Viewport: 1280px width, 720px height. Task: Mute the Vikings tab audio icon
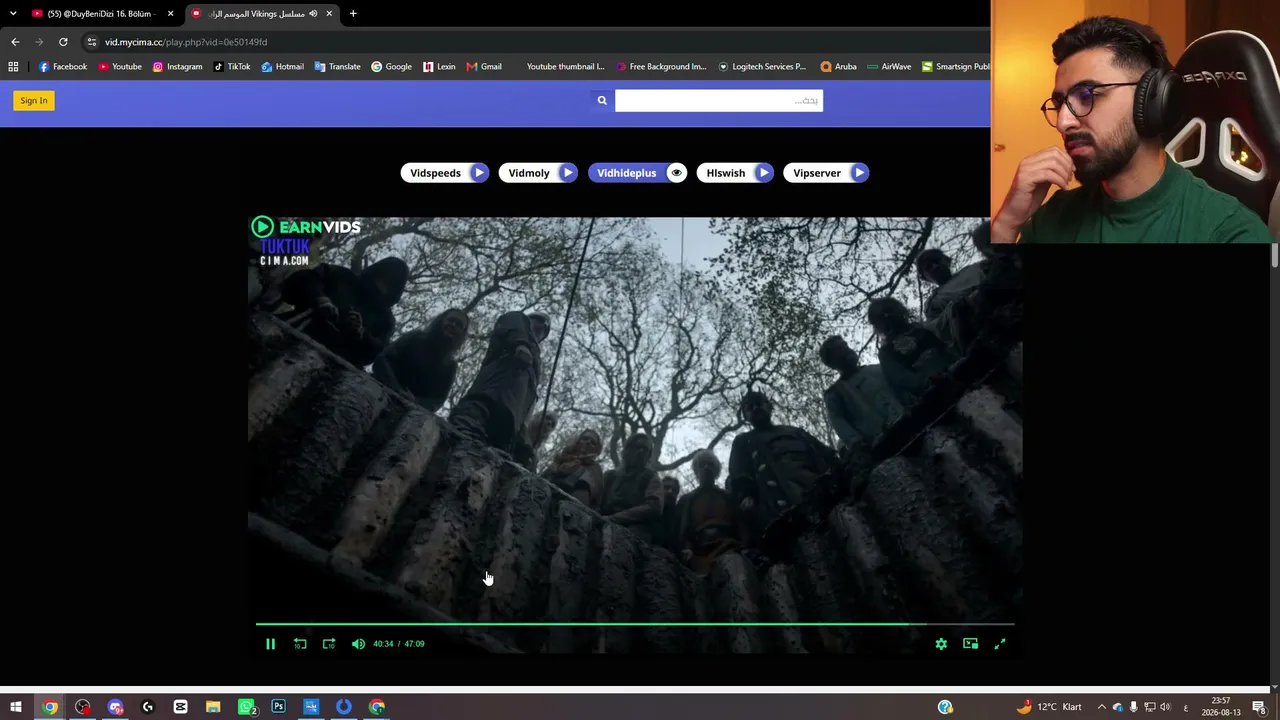[x=313, y=14]
